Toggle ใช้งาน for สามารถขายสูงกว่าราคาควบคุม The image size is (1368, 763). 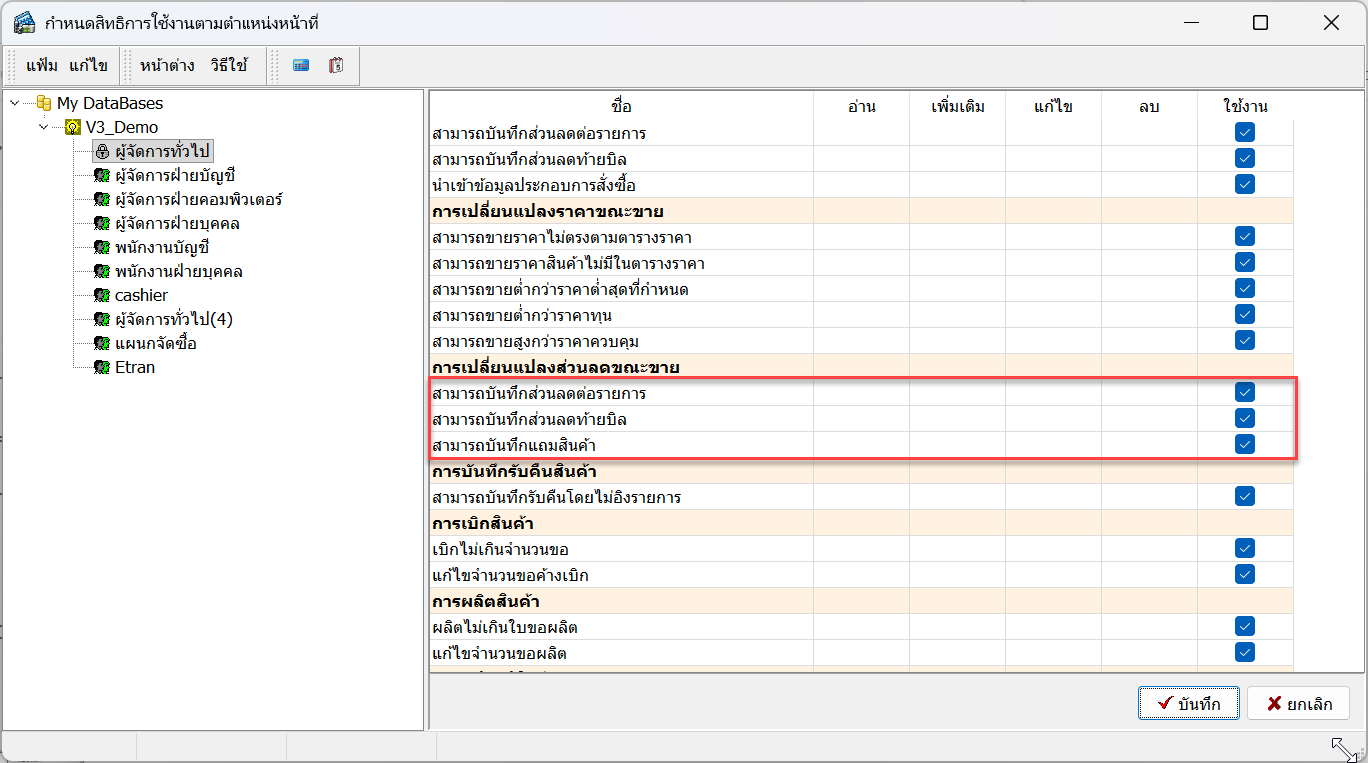(x=1245, y=340)
